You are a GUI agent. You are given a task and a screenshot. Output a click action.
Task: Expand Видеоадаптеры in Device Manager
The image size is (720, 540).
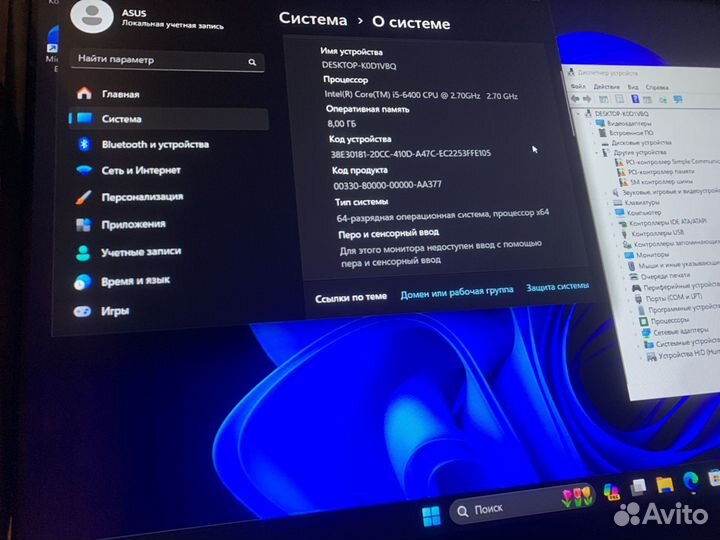(x=591, y=123)
